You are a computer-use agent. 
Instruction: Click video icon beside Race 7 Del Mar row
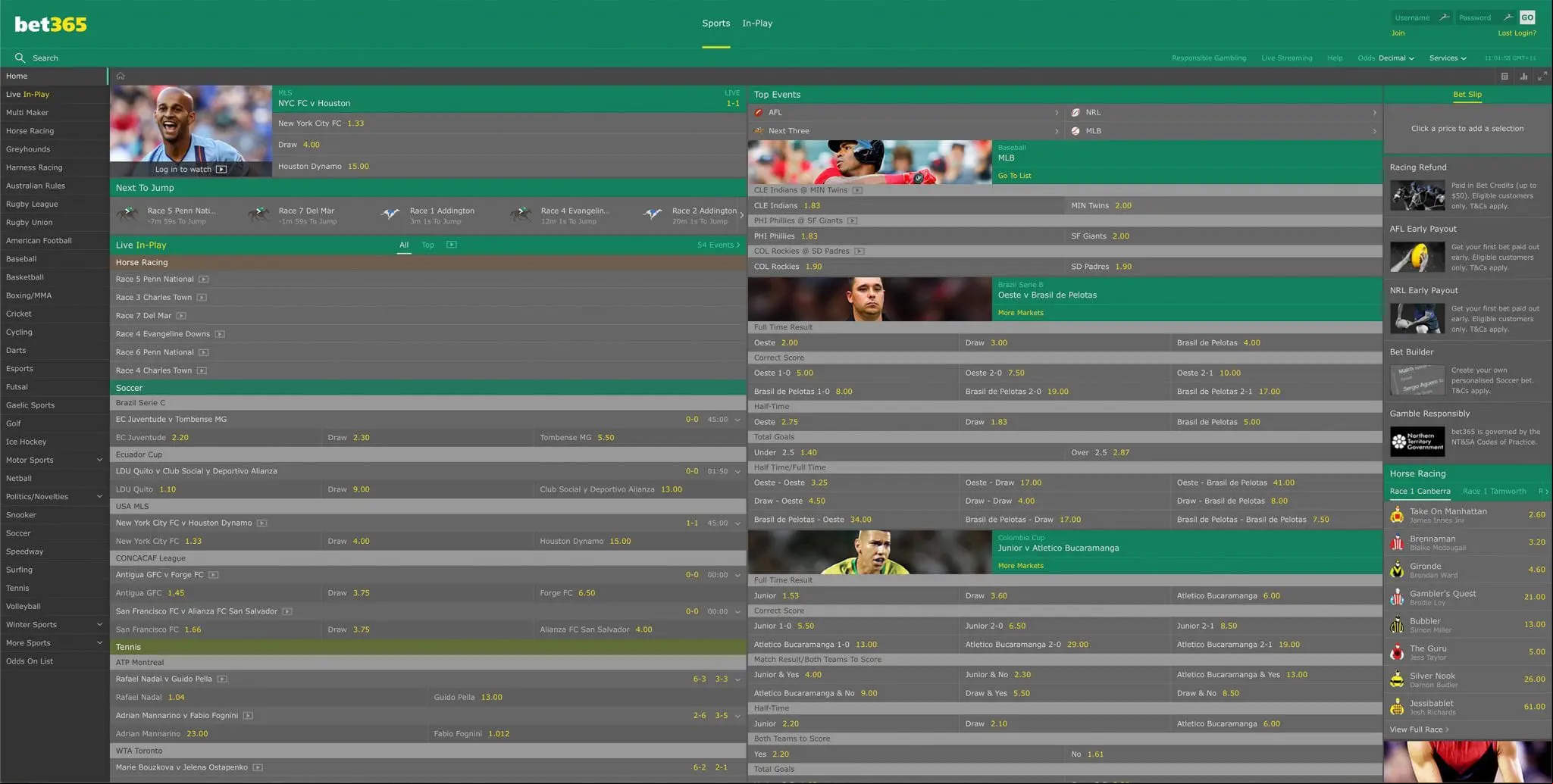(x=181, y=316)
